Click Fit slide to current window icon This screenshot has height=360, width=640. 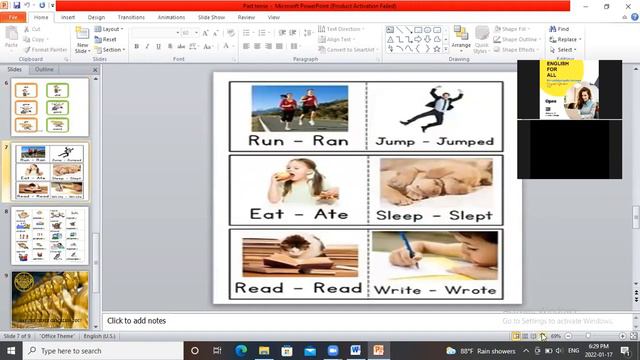(633, 336)
